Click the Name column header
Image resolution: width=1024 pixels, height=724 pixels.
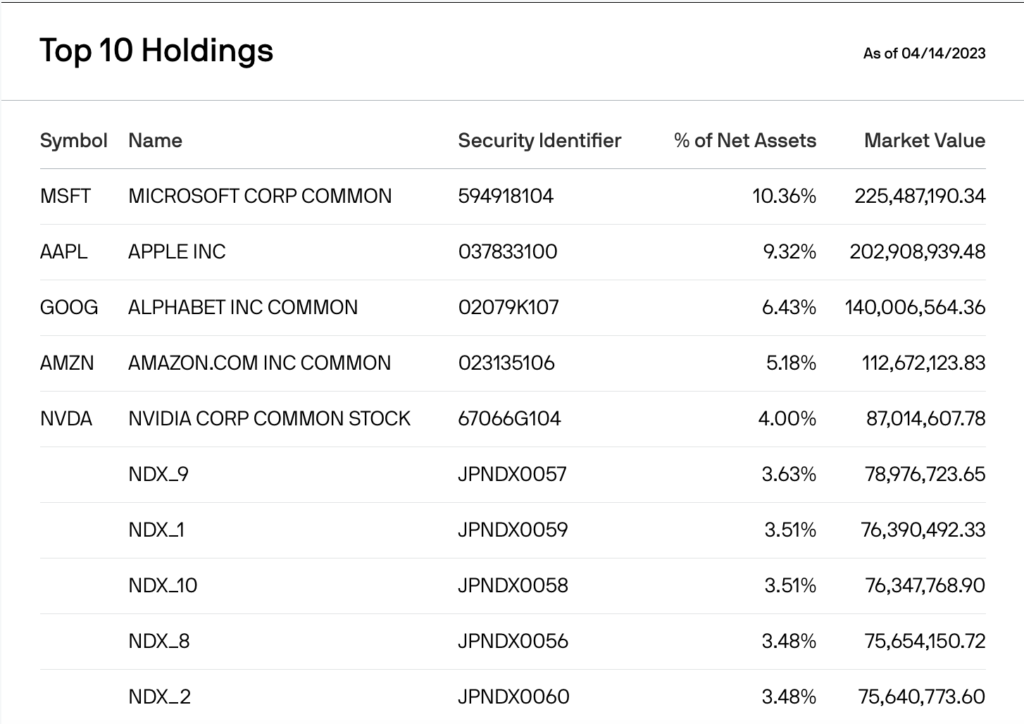pyautogui.click(x=155, y=141)
